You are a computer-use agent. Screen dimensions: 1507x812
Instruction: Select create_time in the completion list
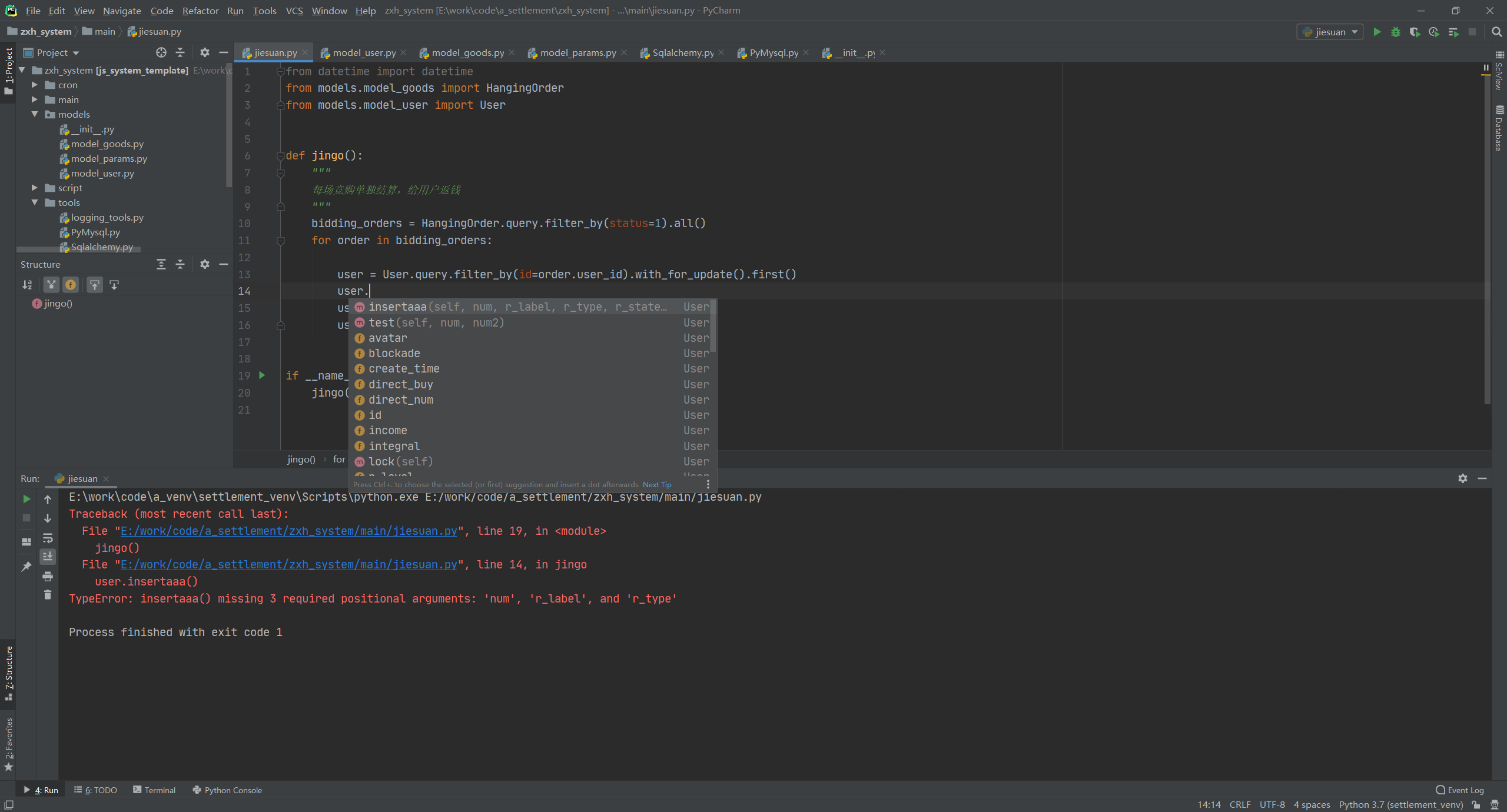(x=404, y=368)
